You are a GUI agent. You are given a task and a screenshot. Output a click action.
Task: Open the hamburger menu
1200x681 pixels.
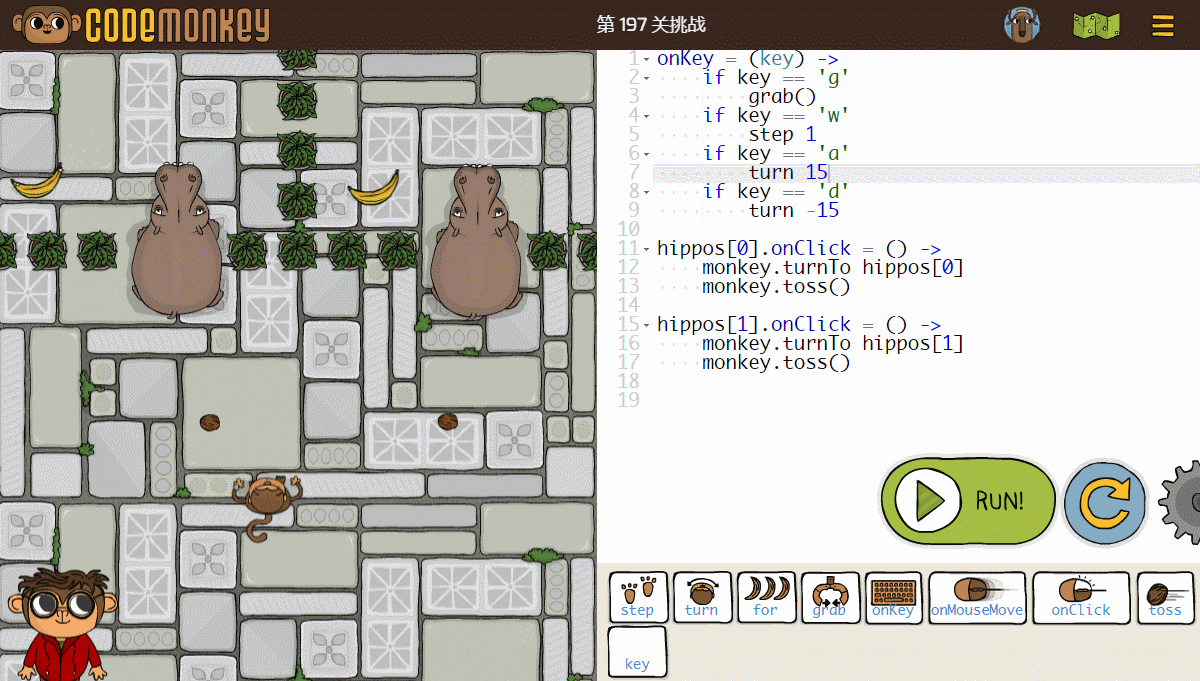pyautogui.click(x=1163, y=25)
